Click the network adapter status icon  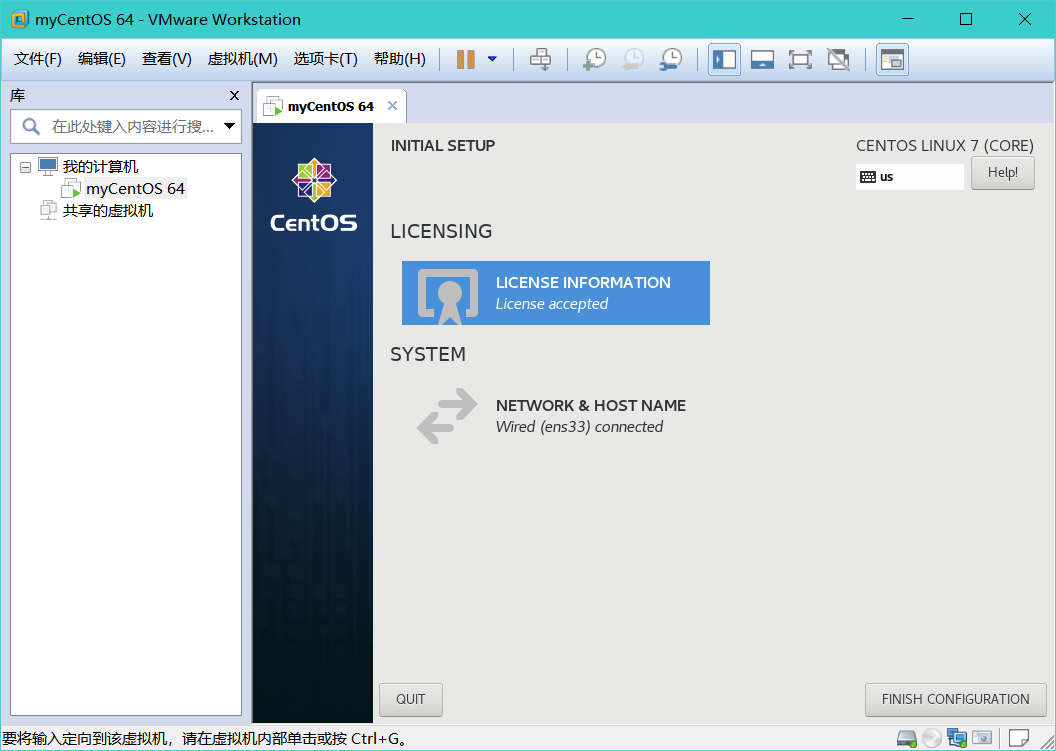point(956,738)
